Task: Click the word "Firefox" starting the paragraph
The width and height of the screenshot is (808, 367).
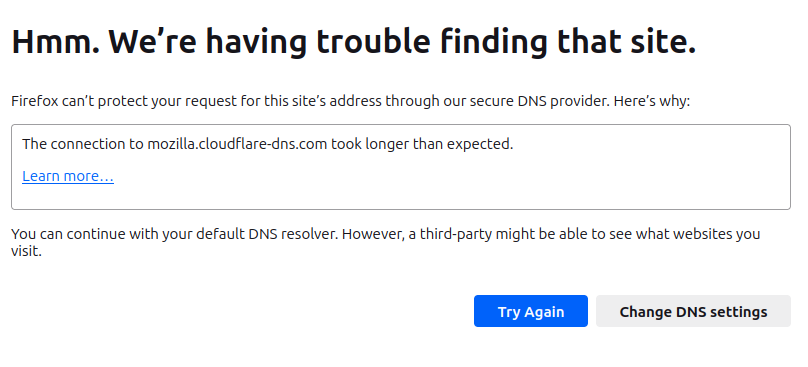Action: (x=35, y=101)
